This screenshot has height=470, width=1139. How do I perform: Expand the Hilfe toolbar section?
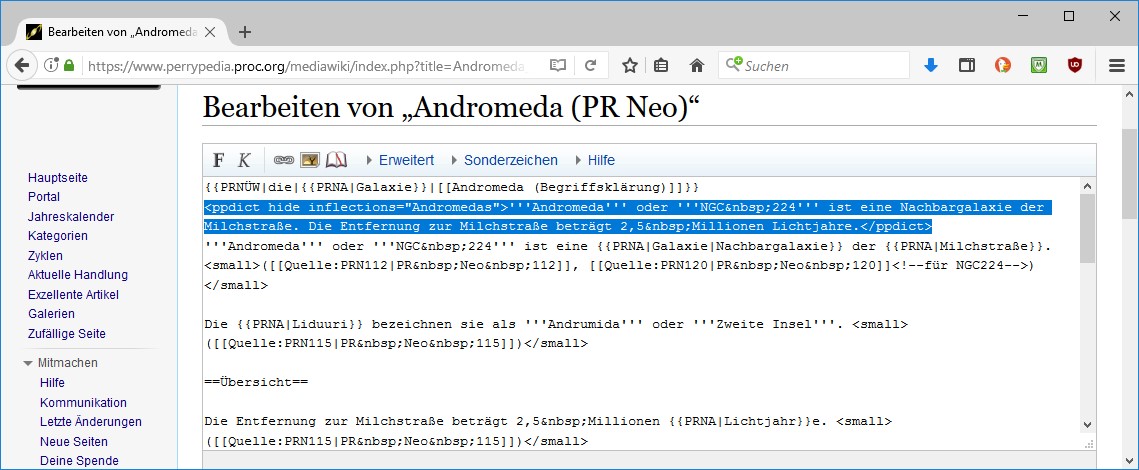click(x=594, y=160)
